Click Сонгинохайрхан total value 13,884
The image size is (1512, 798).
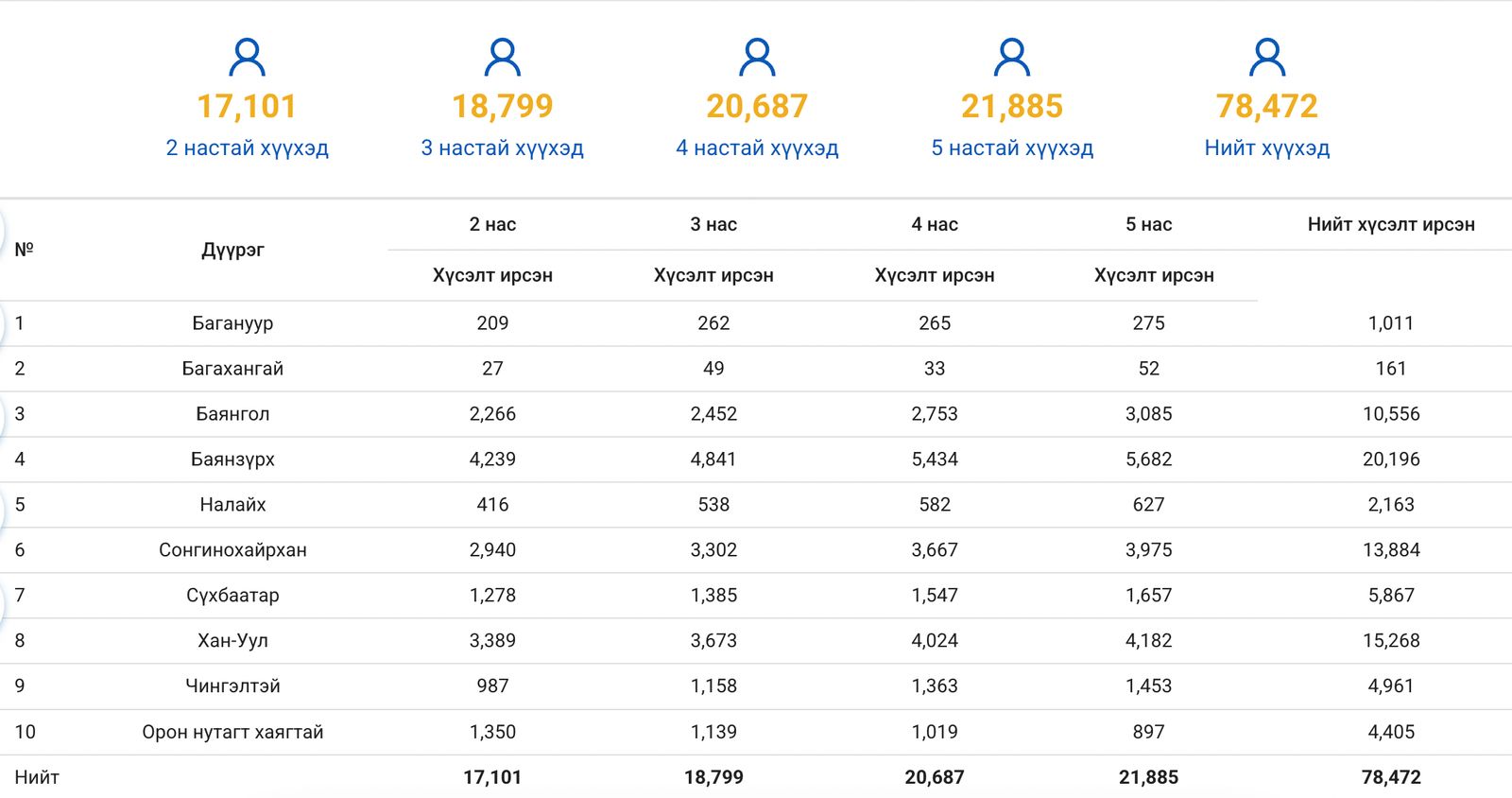click(1391, 550)
